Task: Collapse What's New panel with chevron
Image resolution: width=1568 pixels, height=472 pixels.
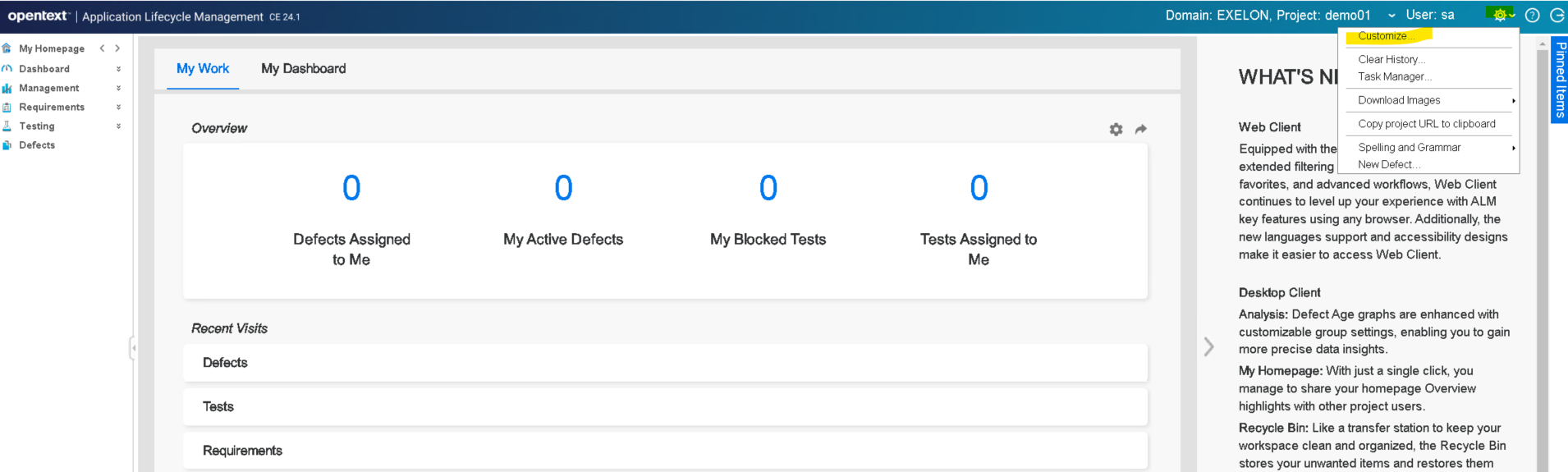Action: (x=1208, y=346)
